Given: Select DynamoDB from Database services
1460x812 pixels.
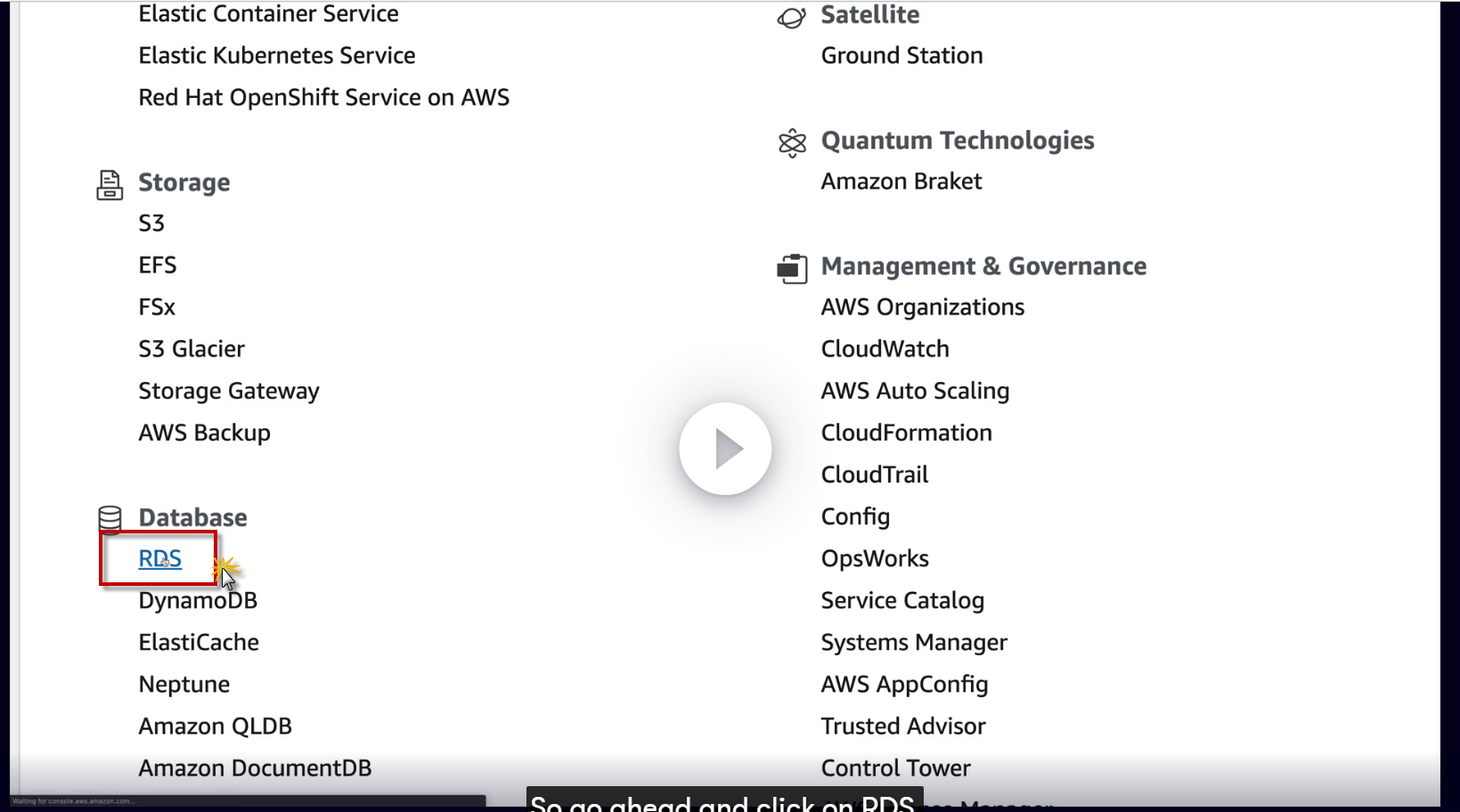Looking at the screenshot, I should tap(198, 601).
